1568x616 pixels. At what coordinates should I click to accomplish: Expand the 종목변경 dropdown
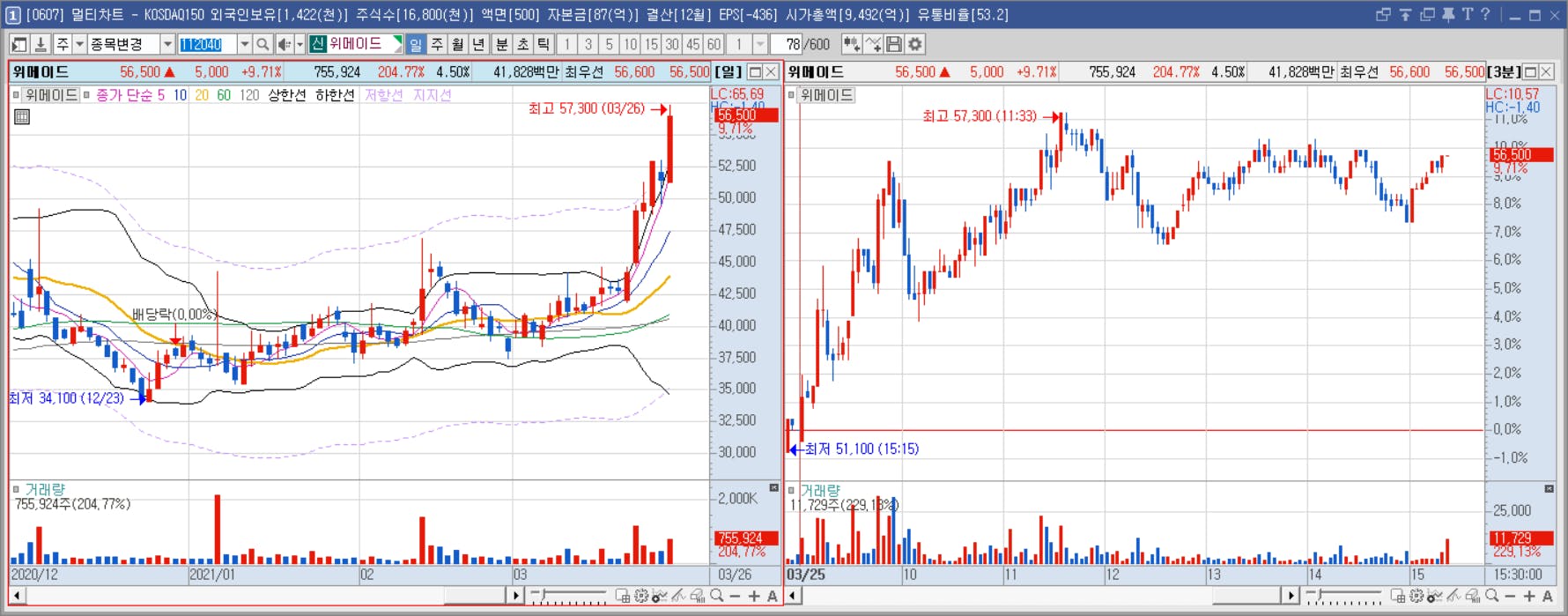pyautogui.click(x=167, y=44)
